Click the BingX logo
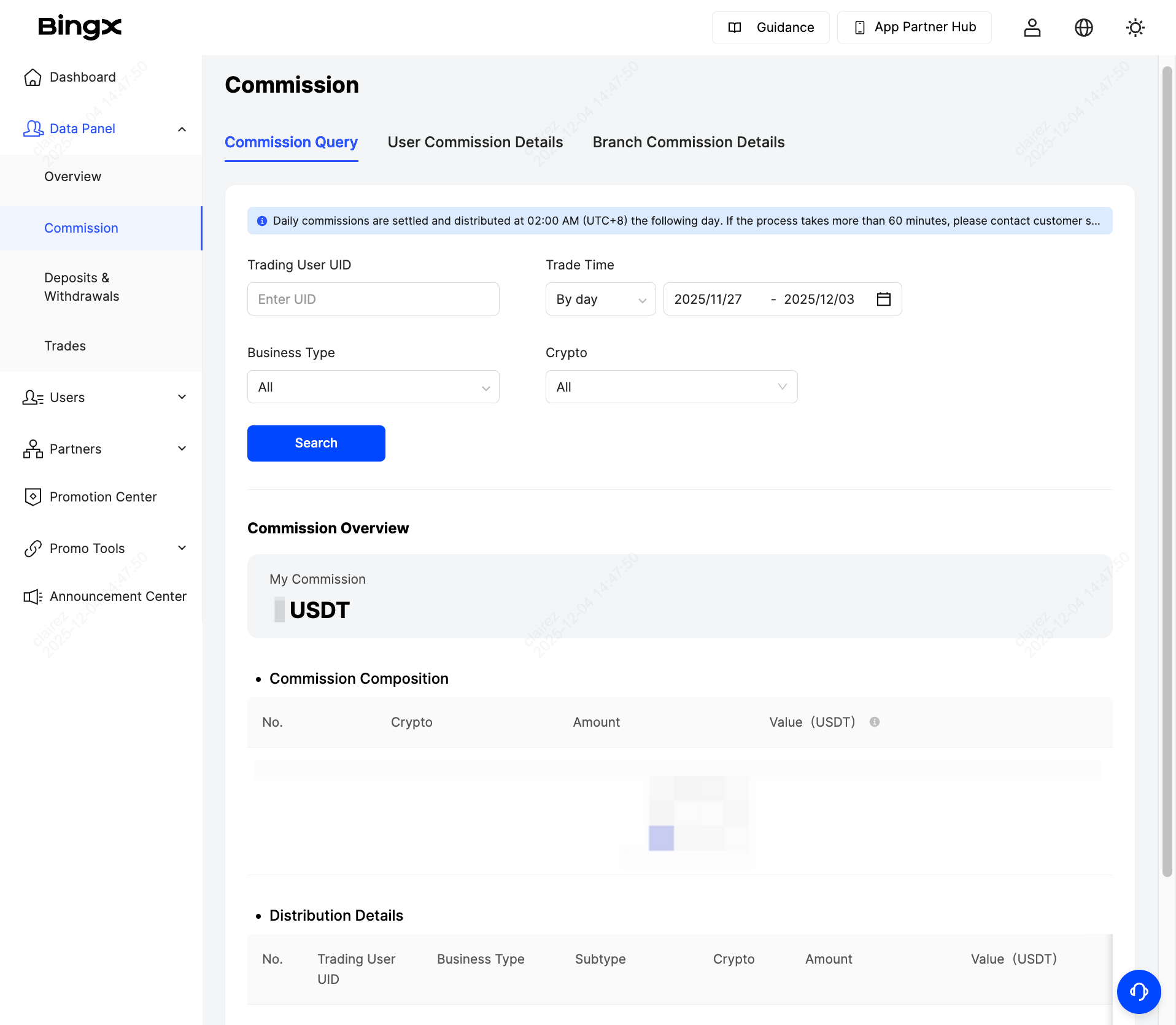Viewport: 1176px width, 1025px height. [80, 27]
